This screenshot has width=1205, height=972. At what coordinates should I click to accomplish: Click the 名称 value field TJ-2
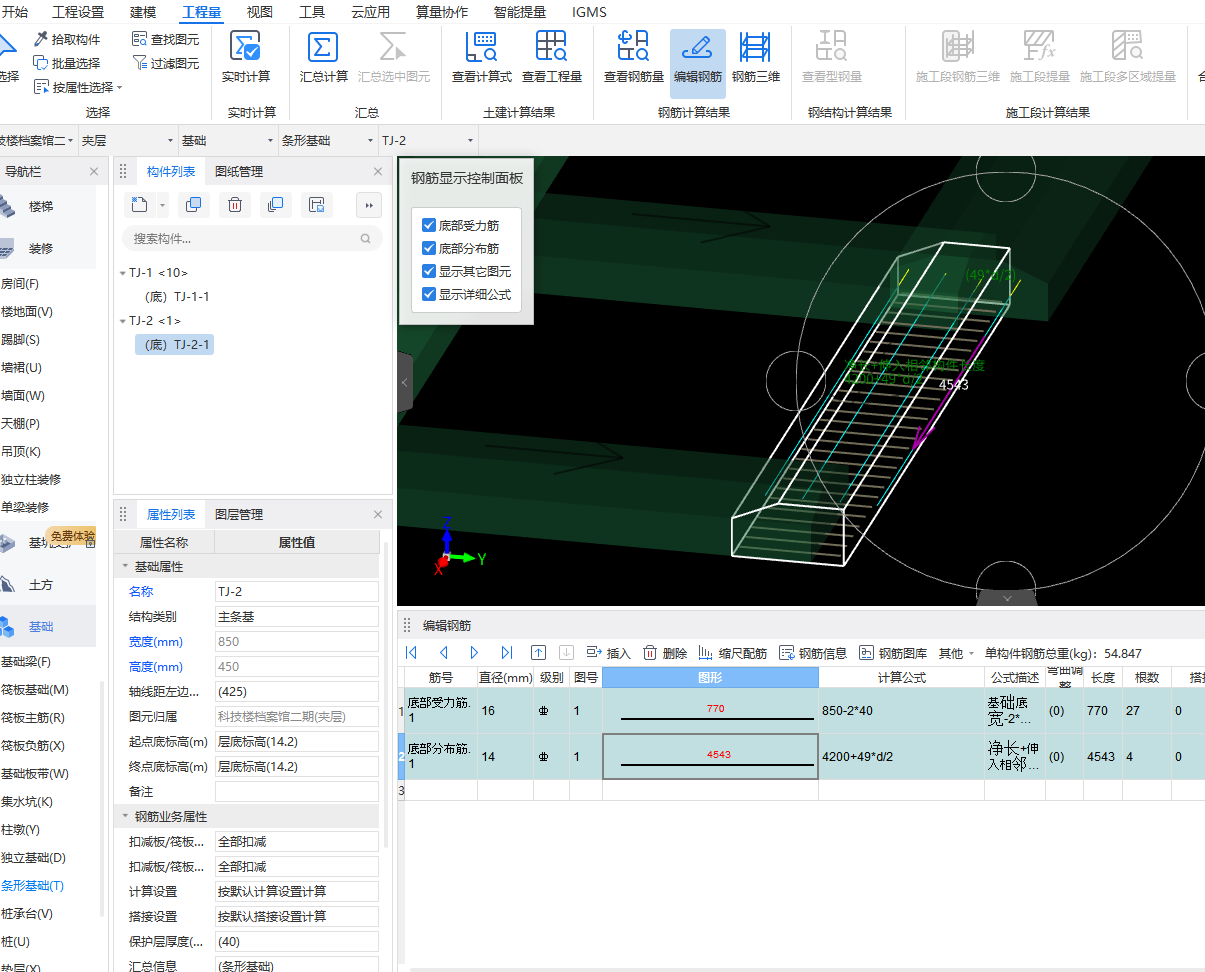click(297, 592)
